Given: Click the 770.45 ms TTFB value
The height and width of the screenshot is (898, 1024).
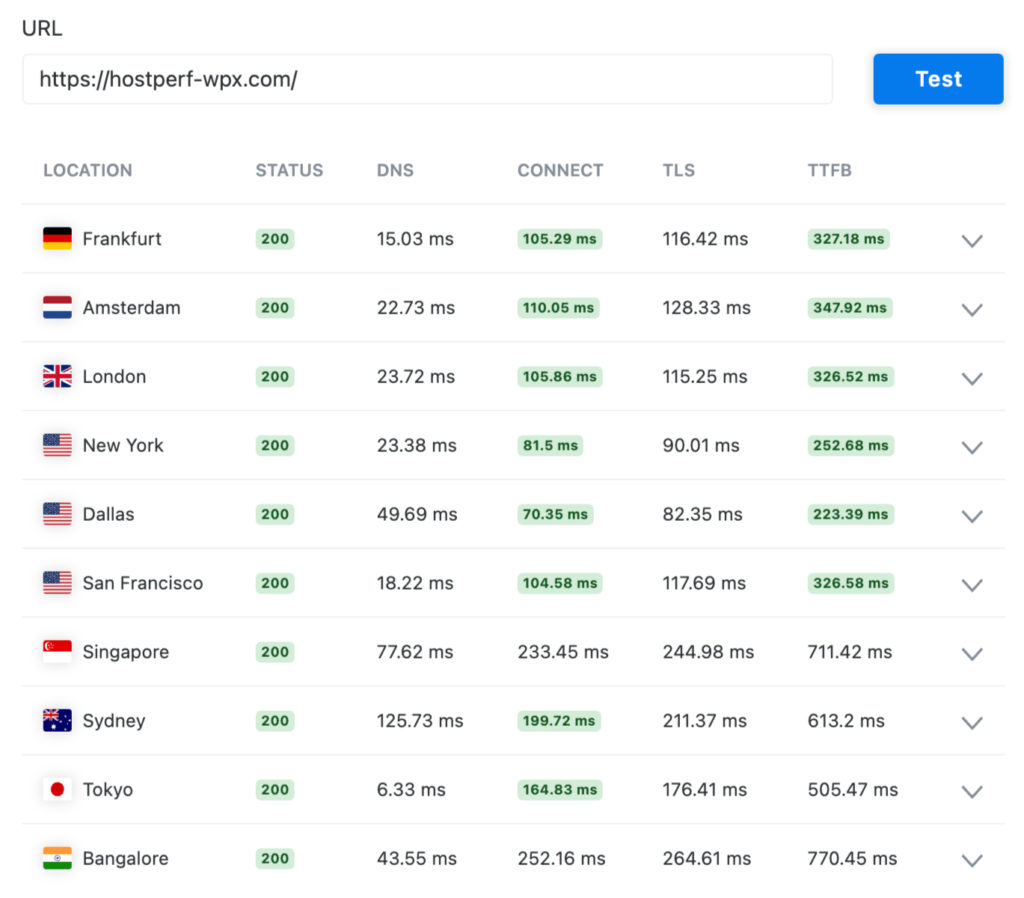Looking at the screenshot, I should 852,859.
